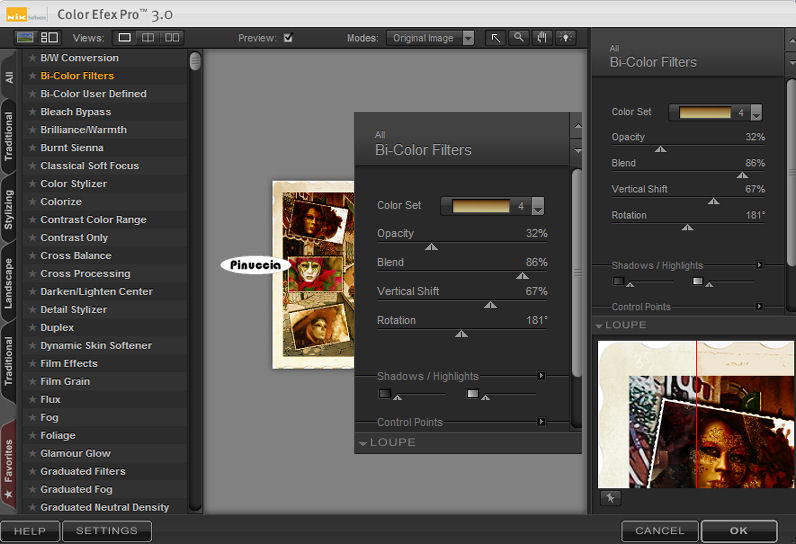Click the Nik Software logo
Viewport: 796px width, 544px height.
(x=26, y=15)
